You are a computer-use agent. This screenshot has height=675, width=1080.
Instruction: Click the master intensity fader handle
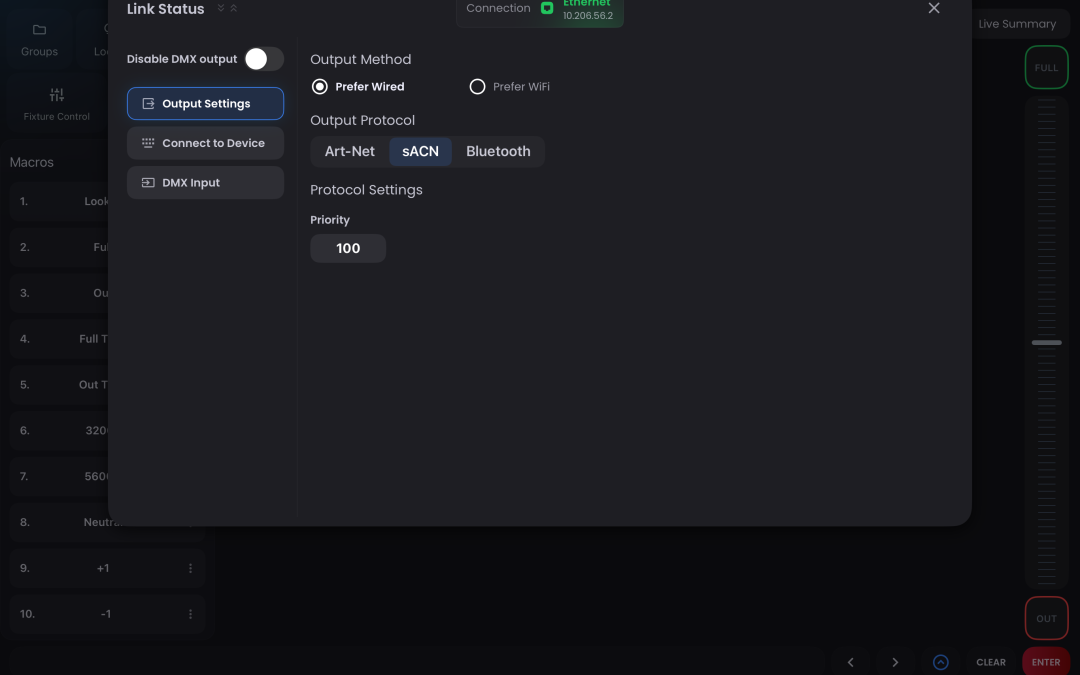click(1046, 342)
